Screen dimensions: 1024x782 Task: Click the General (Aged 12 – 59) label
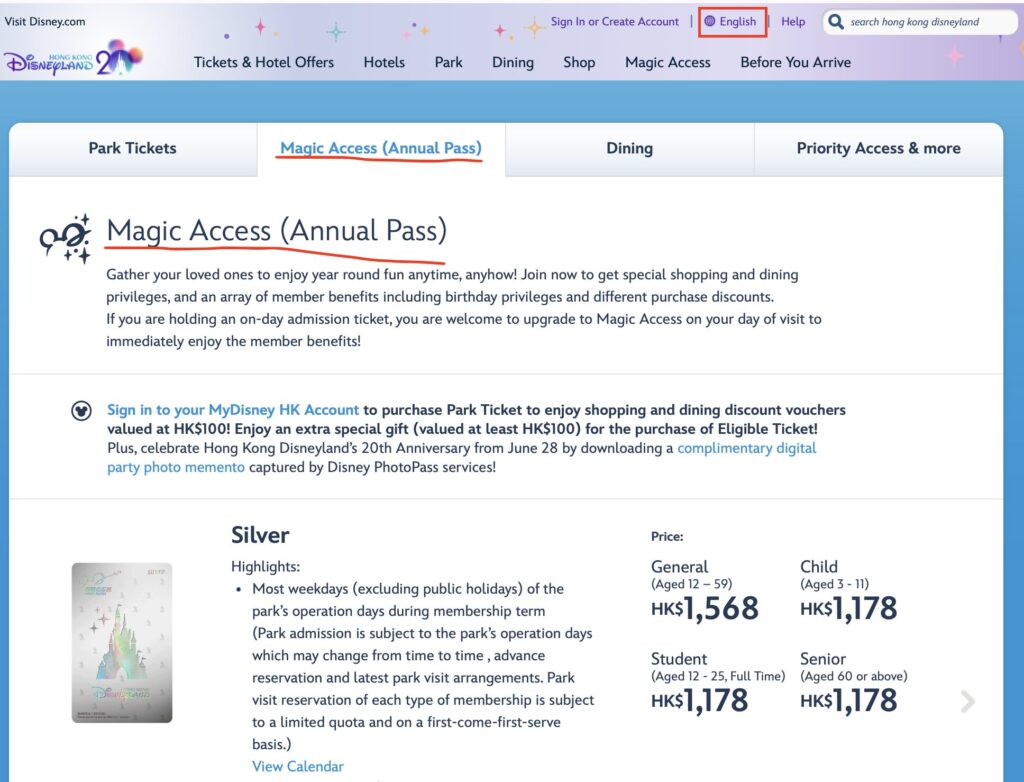click(692, 575)
